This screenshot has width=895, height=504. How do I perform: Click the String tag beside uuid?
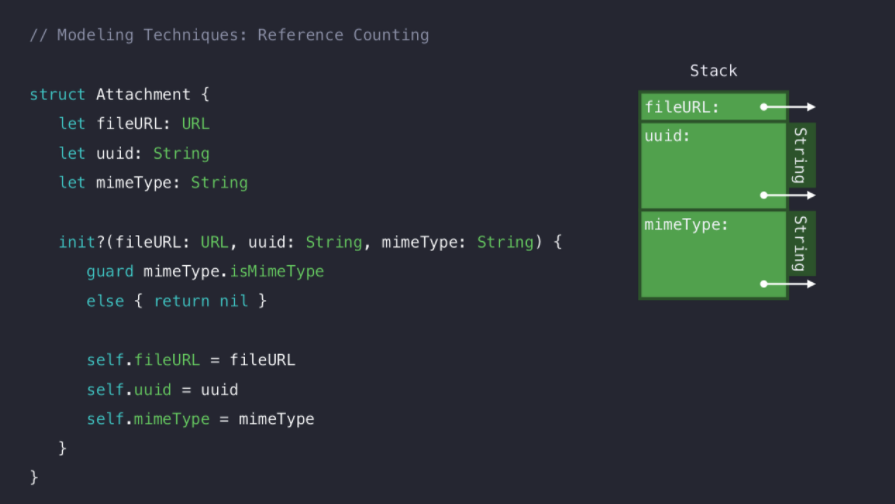801,155
